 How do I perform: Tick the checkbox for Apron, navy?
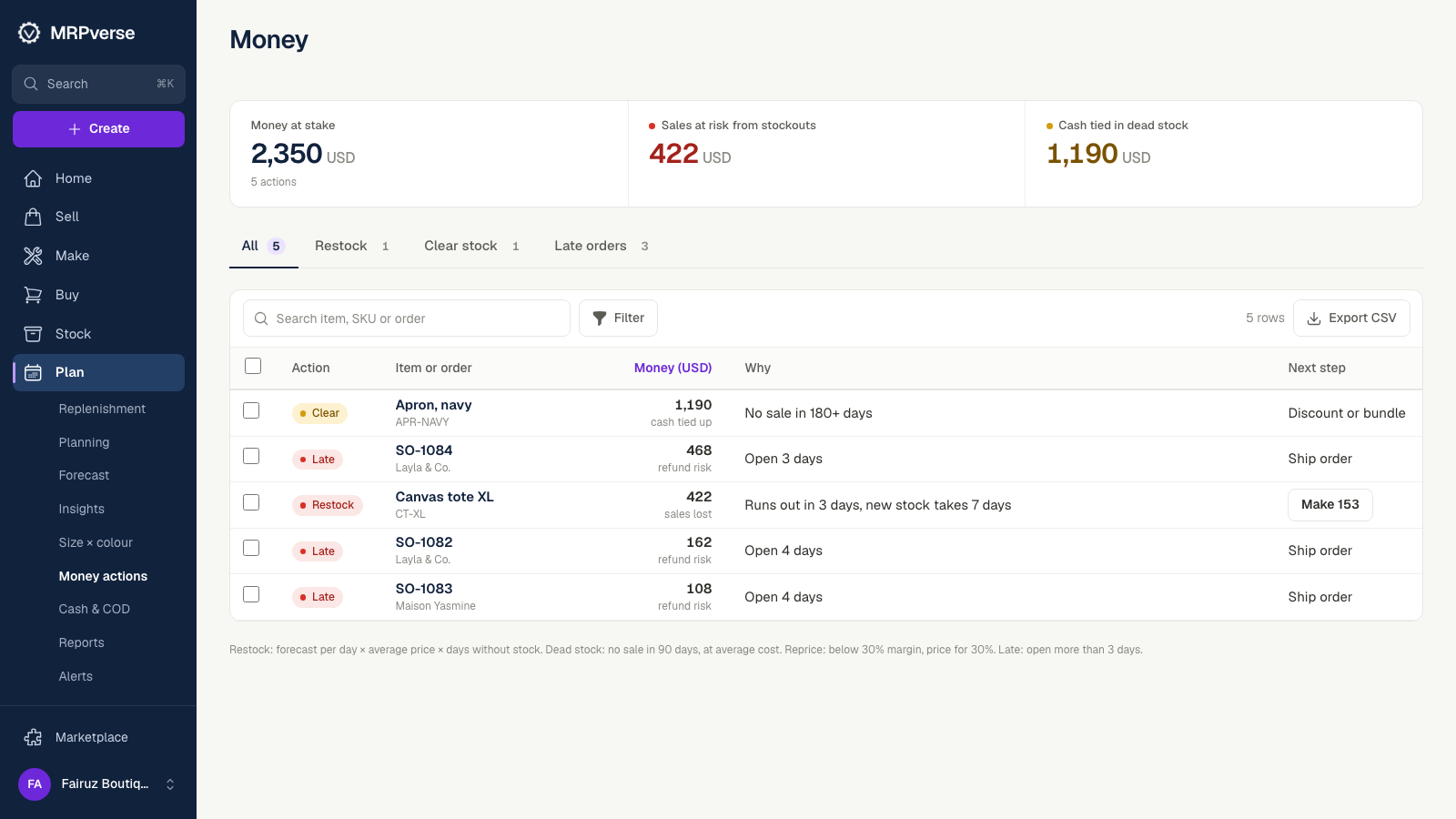coord(251,410)
